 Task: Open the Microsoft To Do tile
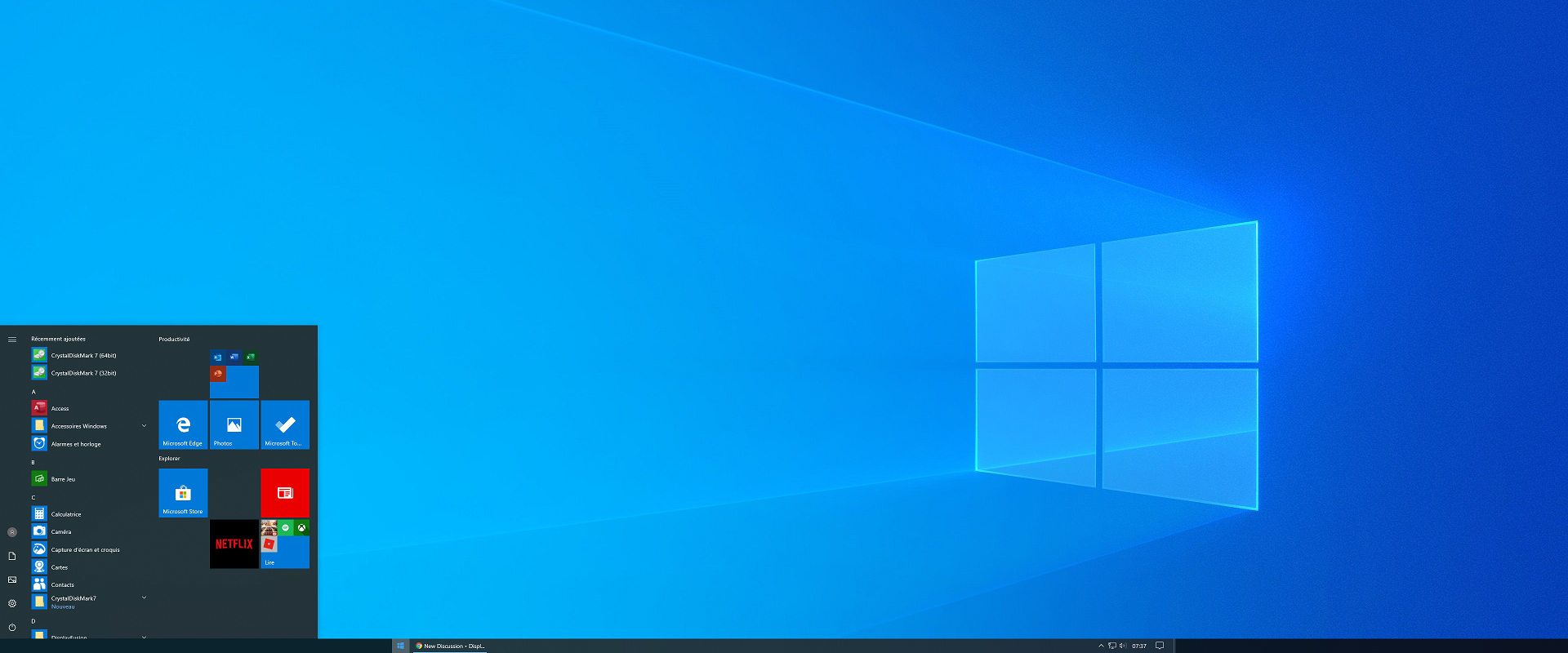[x=285, y=424]
